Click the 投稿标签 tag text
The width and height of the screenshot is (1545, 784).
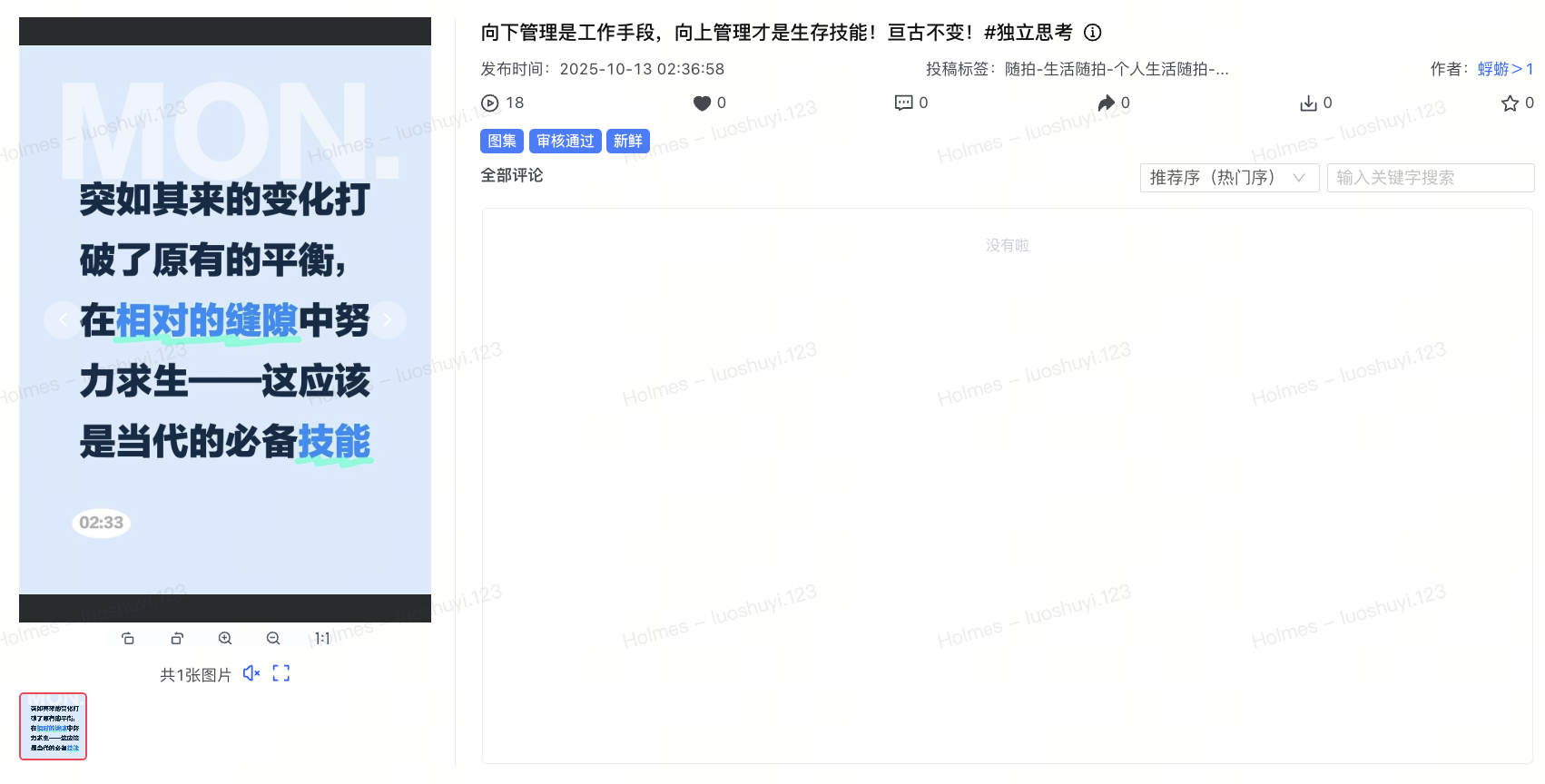(x=1117, y=69)
